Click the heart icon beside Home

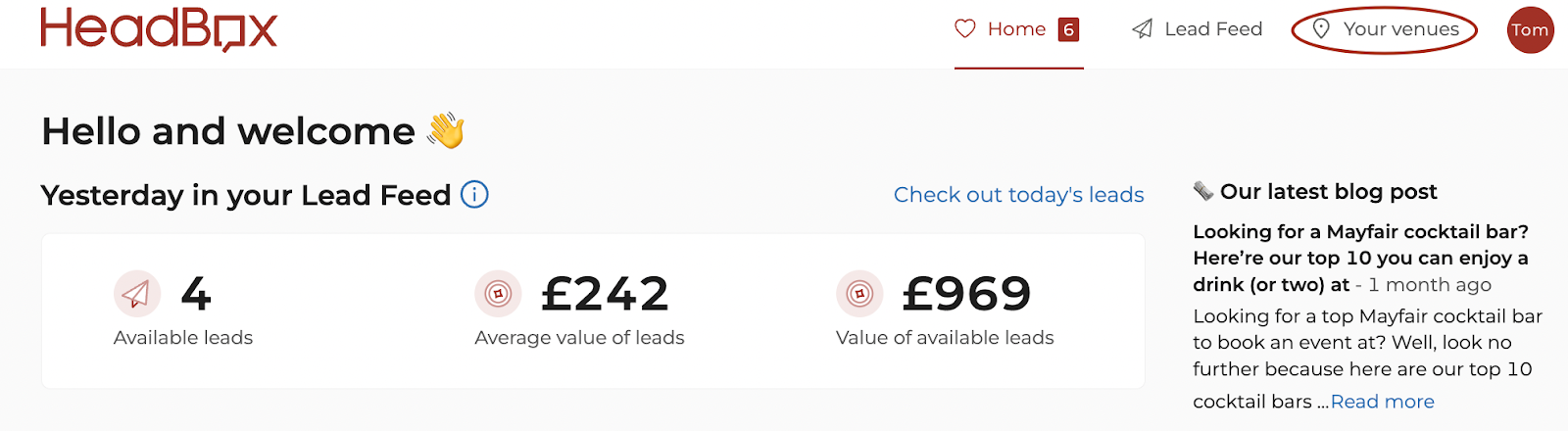point(965,29)
